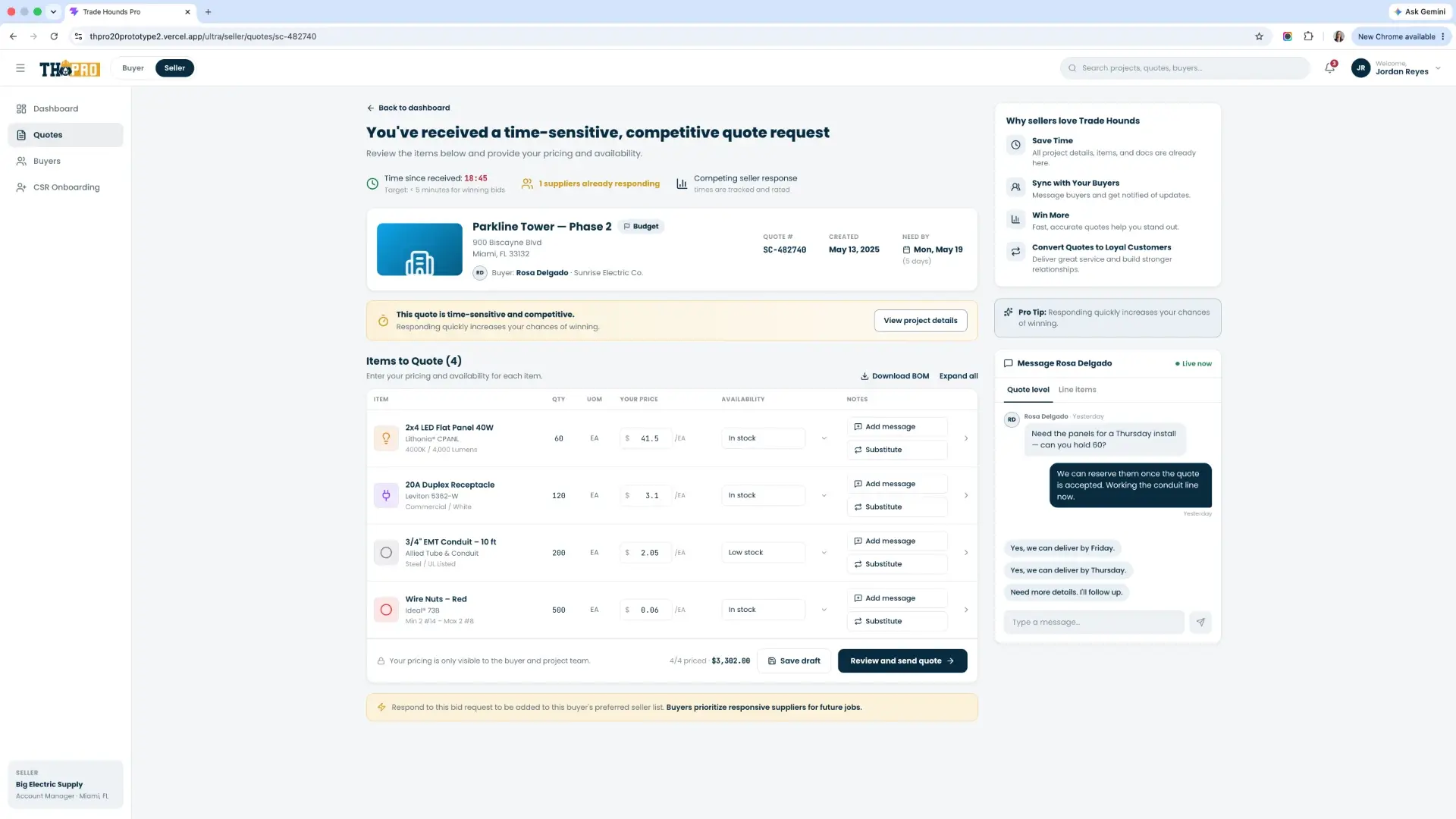Click the Budget tag on project
Image resolution: width=1456 pixels, height=819 pixels.
(x=641, y=227)
